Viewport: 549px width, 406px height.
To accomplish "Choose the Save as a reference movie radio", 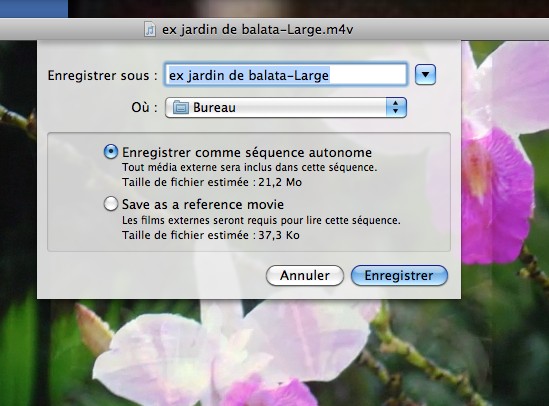I will (111, 204).
